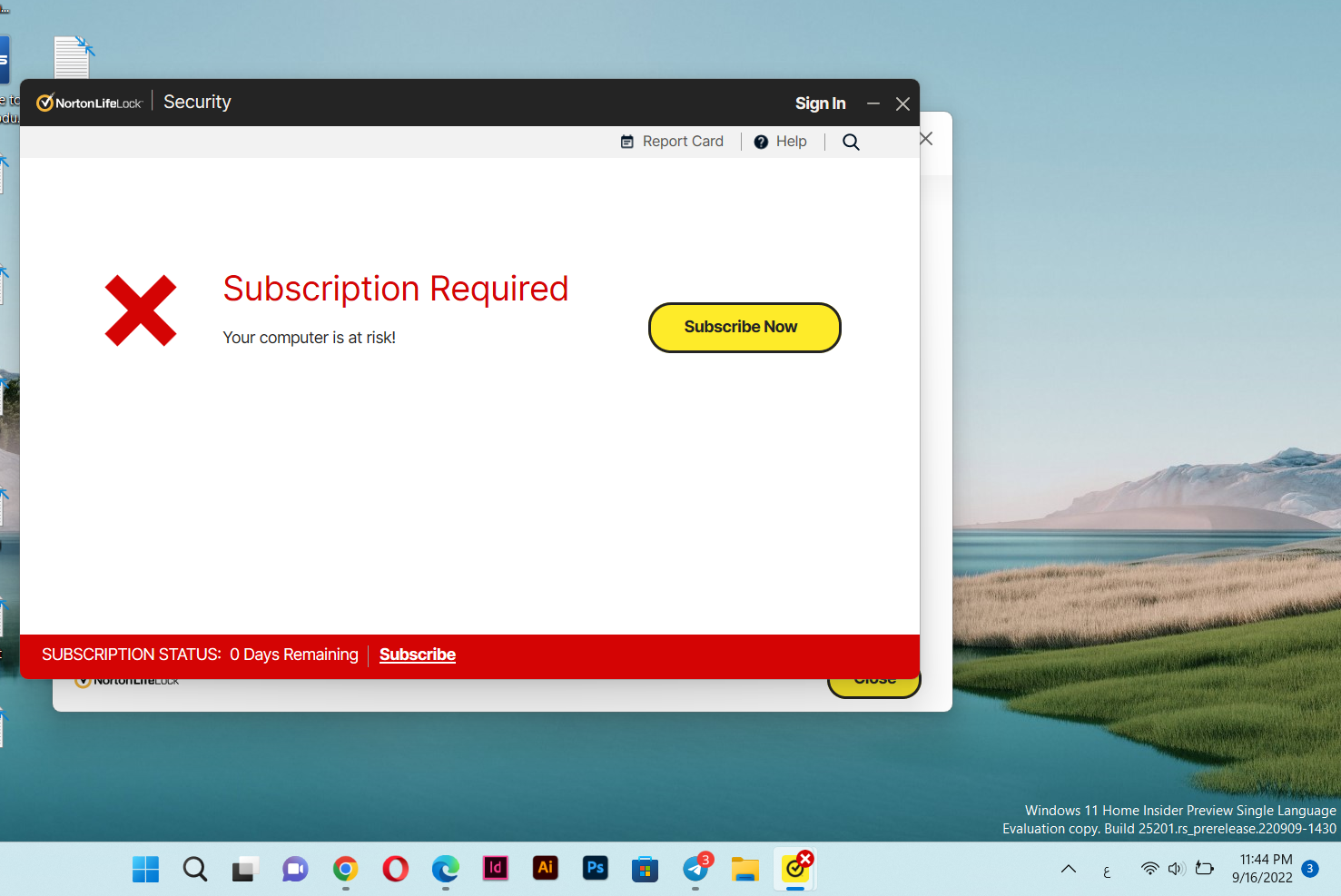Open Telegram with 3 notifications
The width and height of the screenshot is (1341, 896).
click(x=696, y=868)
